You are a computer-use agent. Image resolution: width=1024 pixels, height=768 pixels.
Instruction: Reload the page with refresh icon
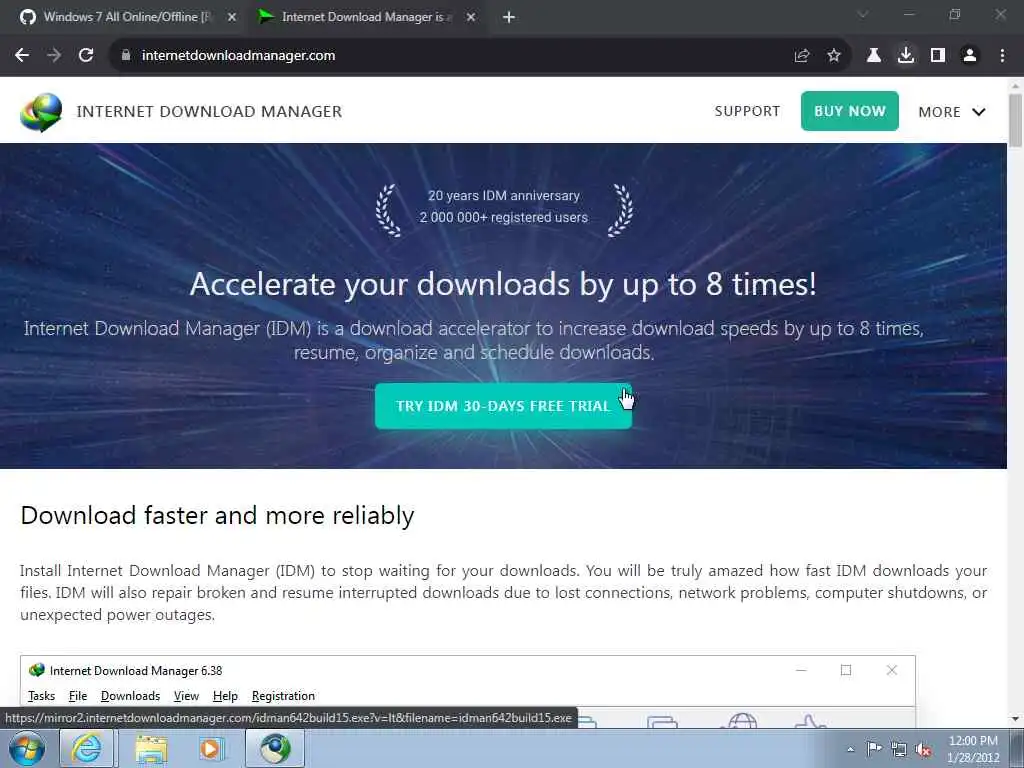86,56
